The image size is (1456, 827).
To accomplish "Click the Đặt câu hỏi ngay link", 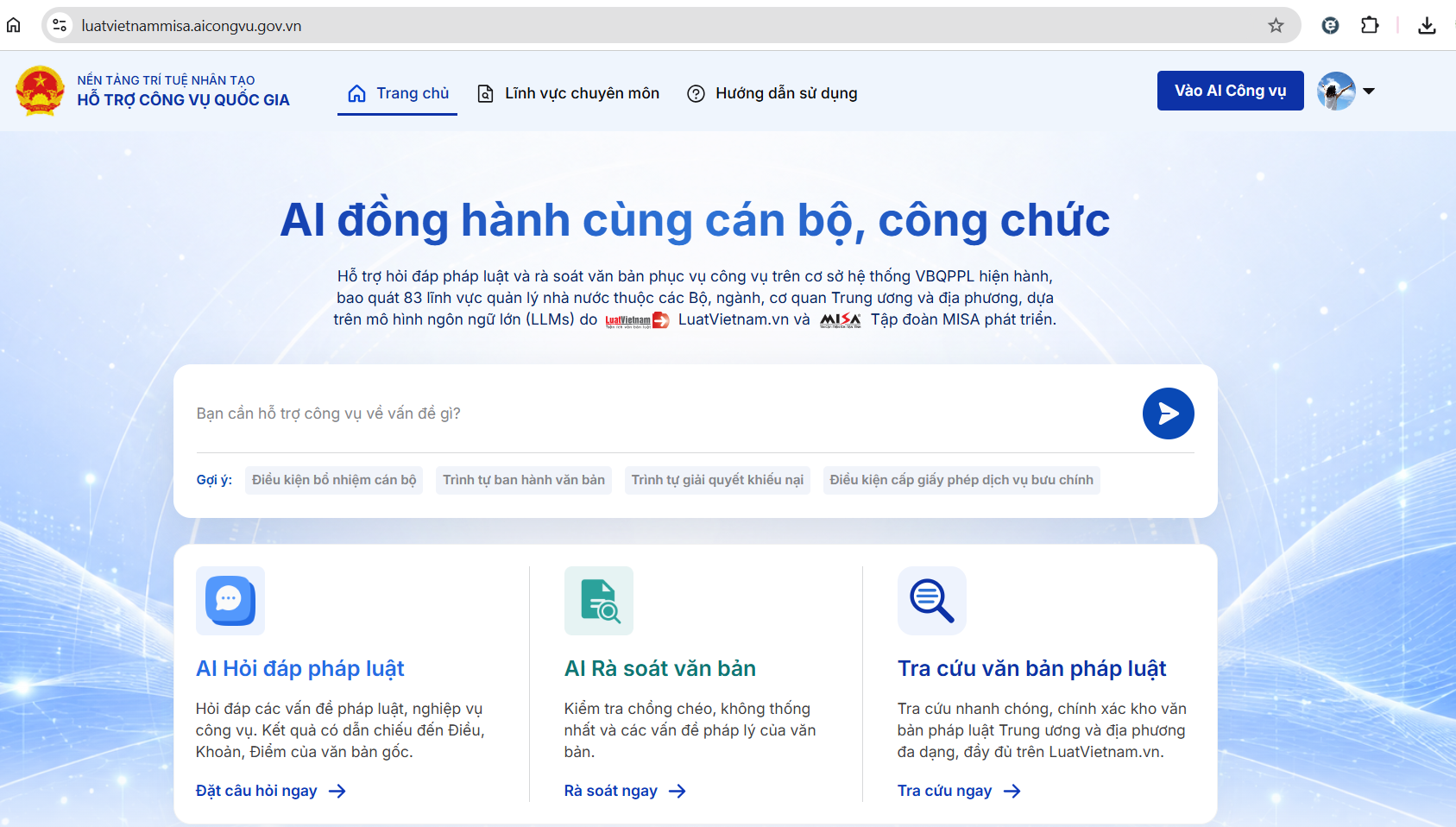I will [x=271, y=791].
